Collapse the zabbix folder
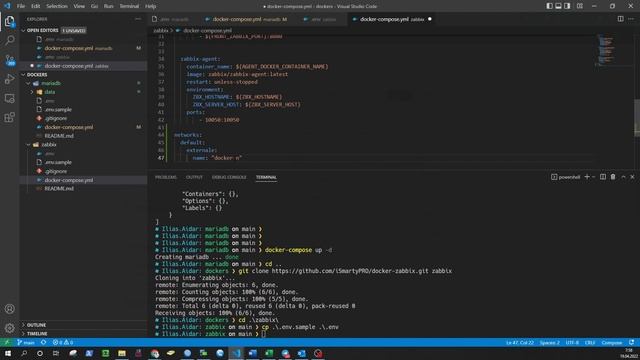640x360 pixels. click(28, 144)
